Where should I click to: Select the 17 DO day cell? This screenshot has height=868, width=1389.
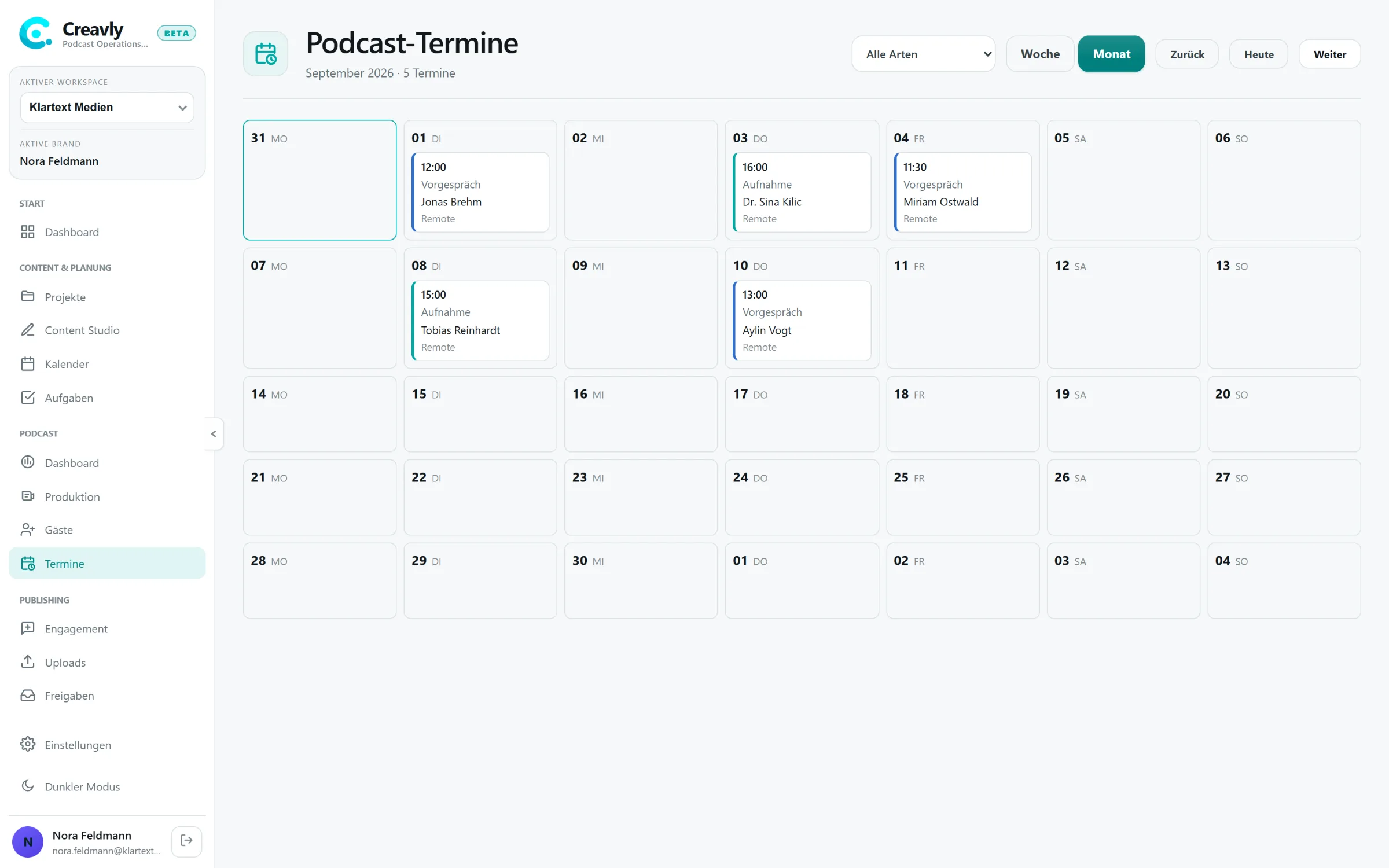click(802, 414)
